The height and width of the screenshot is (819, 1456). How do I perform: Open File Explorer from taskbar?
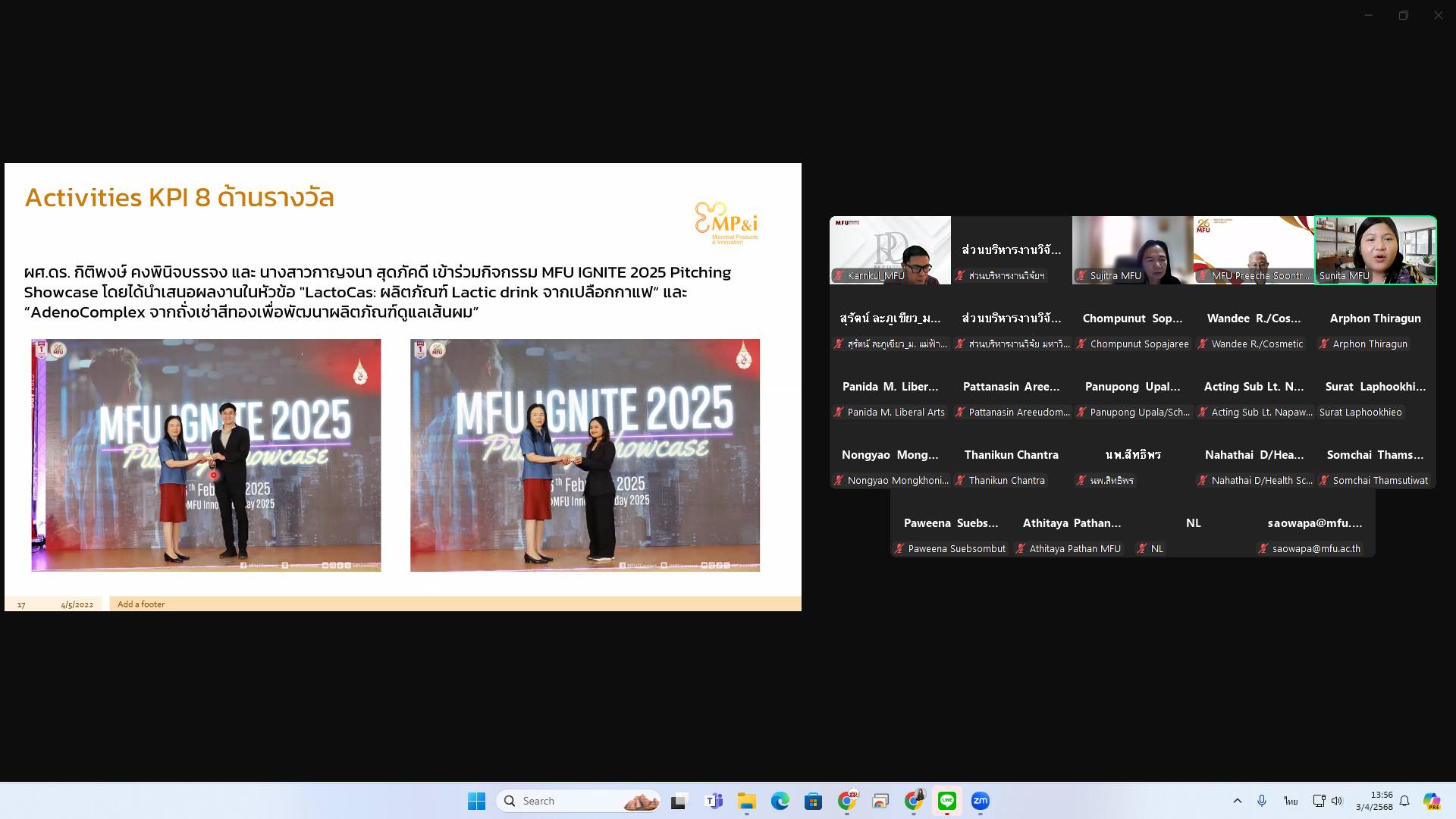pos(747,801)
